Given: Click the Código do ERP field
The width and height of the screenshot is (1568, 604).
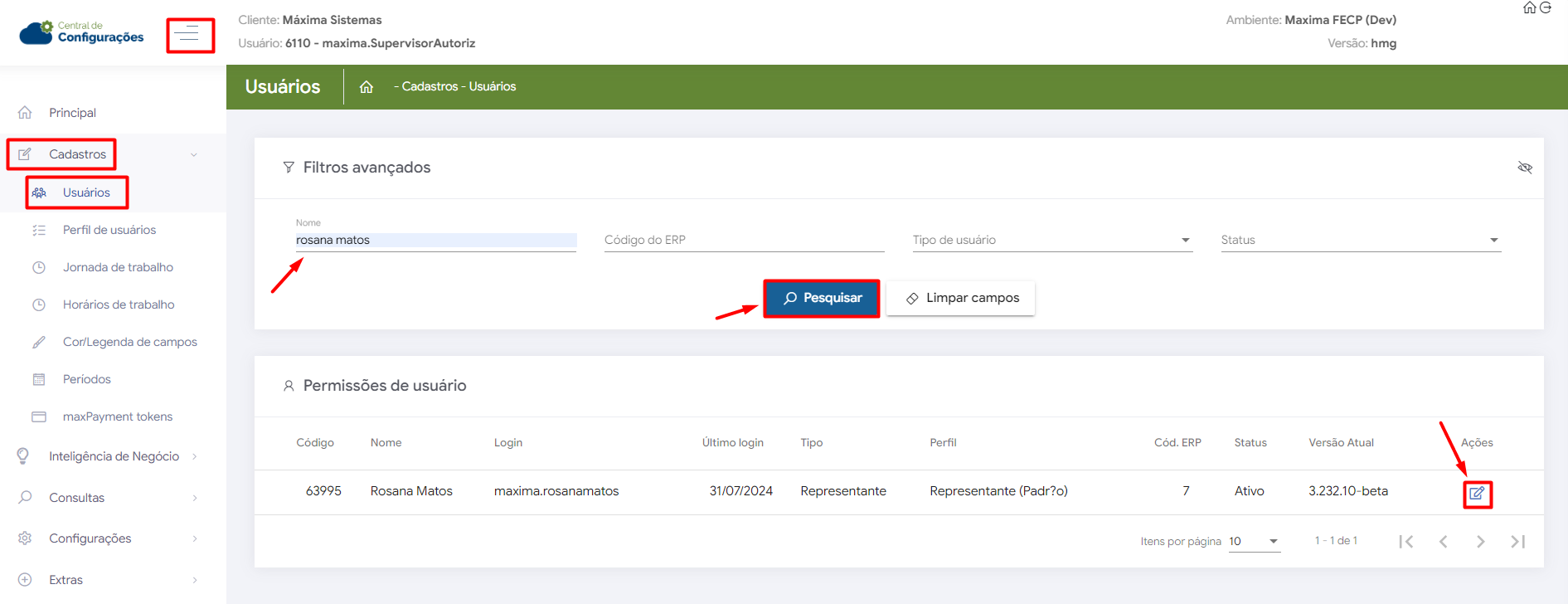Looking at the screenshot, I should 743,240.
